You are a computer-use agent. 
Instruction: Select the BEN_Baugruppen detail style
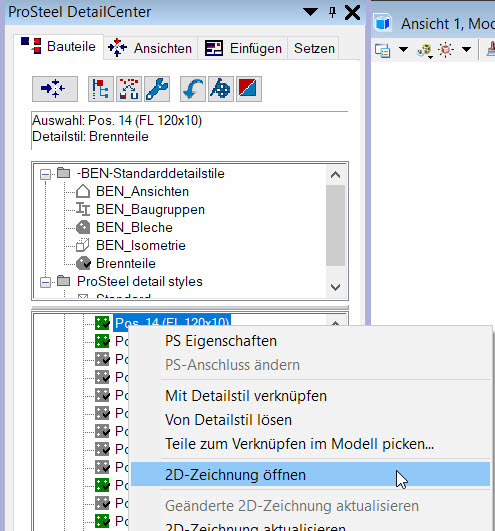(150, 209)
